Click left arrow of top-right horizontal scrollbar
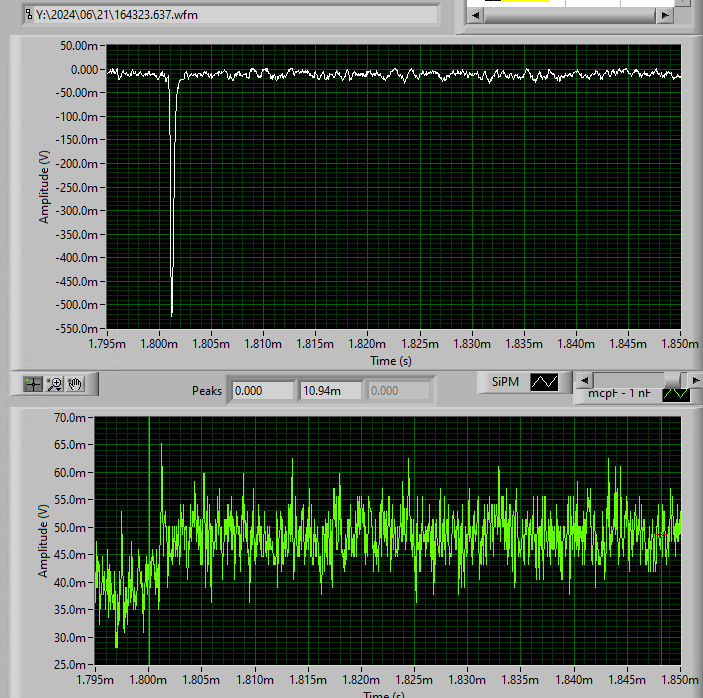The height and width of the screenshot is (698, 703). [475, 15]
